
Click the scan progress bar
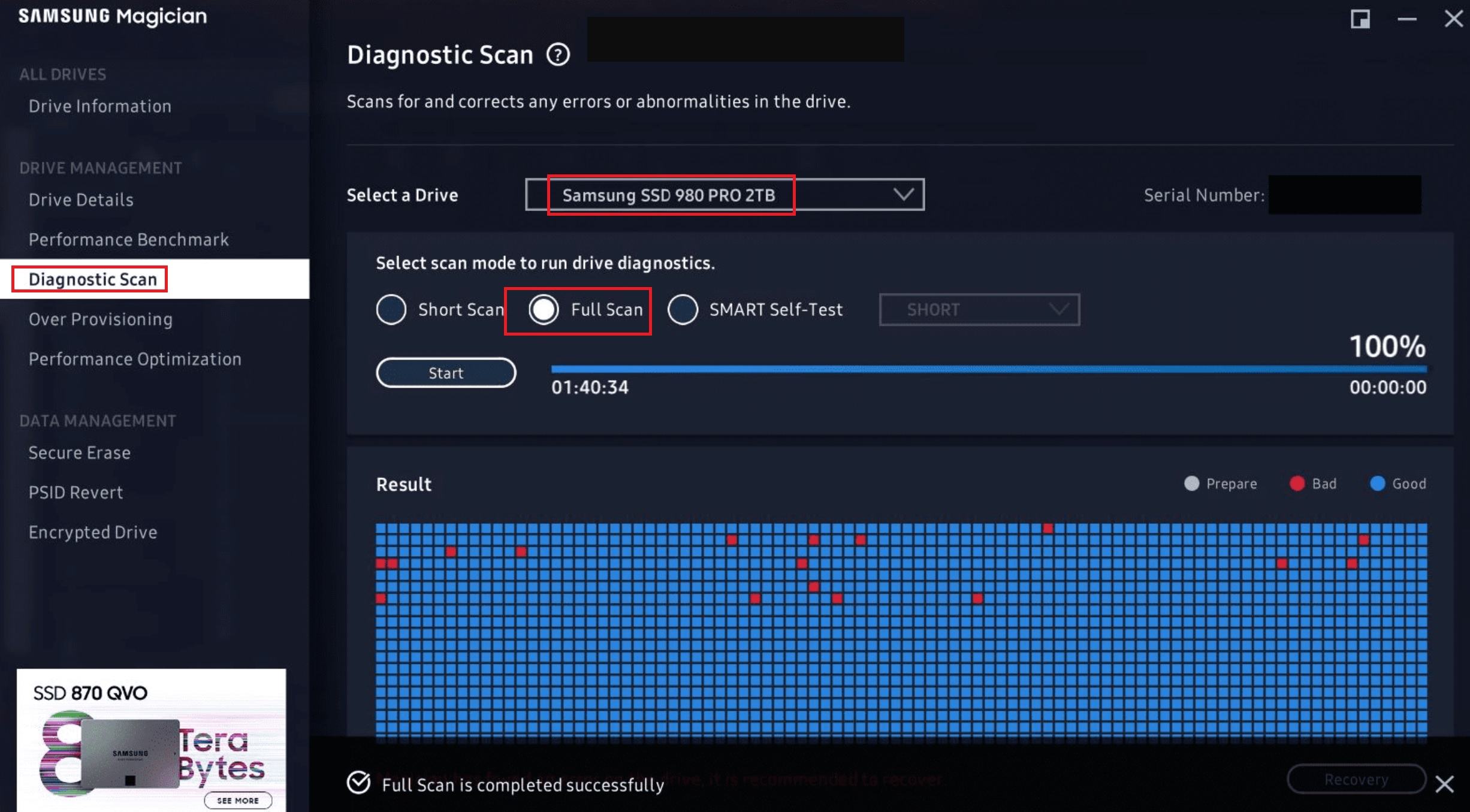989,369
